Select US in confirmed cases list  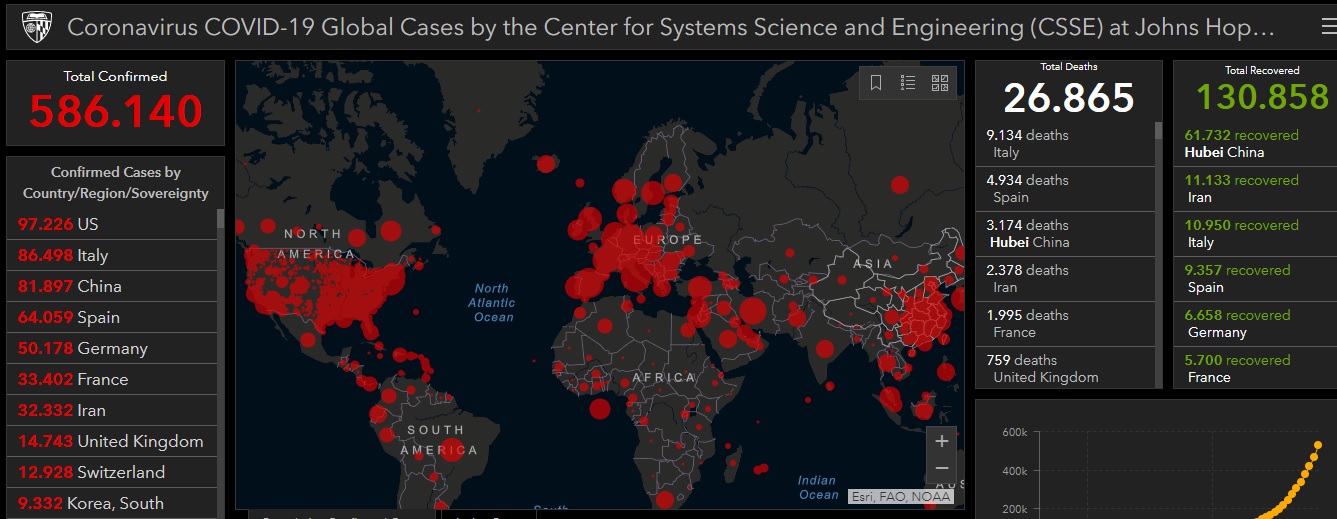pos(111,224)
